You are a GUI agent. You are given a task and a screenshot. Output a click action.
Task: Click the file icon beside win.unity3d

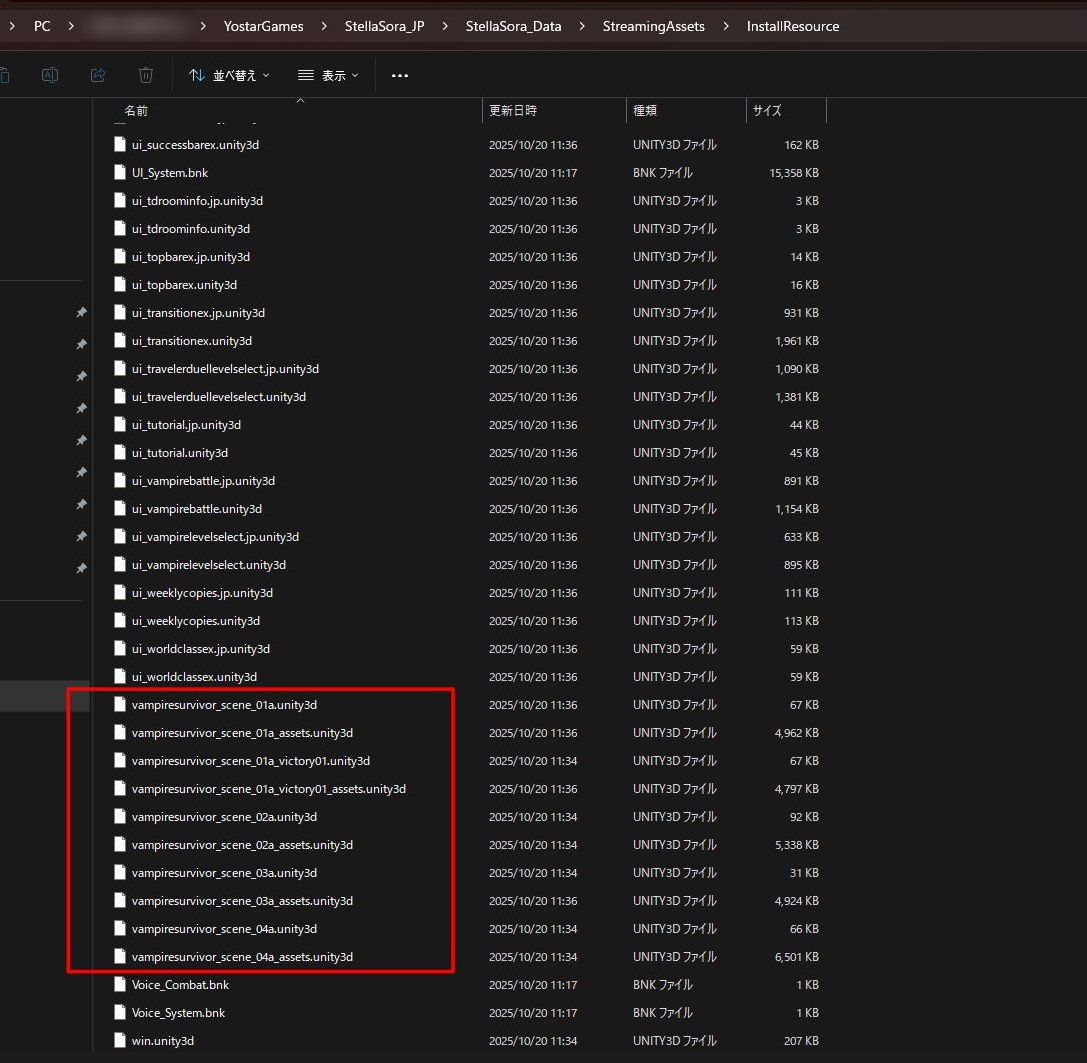pyautogui.click(x=121, y=1041)
